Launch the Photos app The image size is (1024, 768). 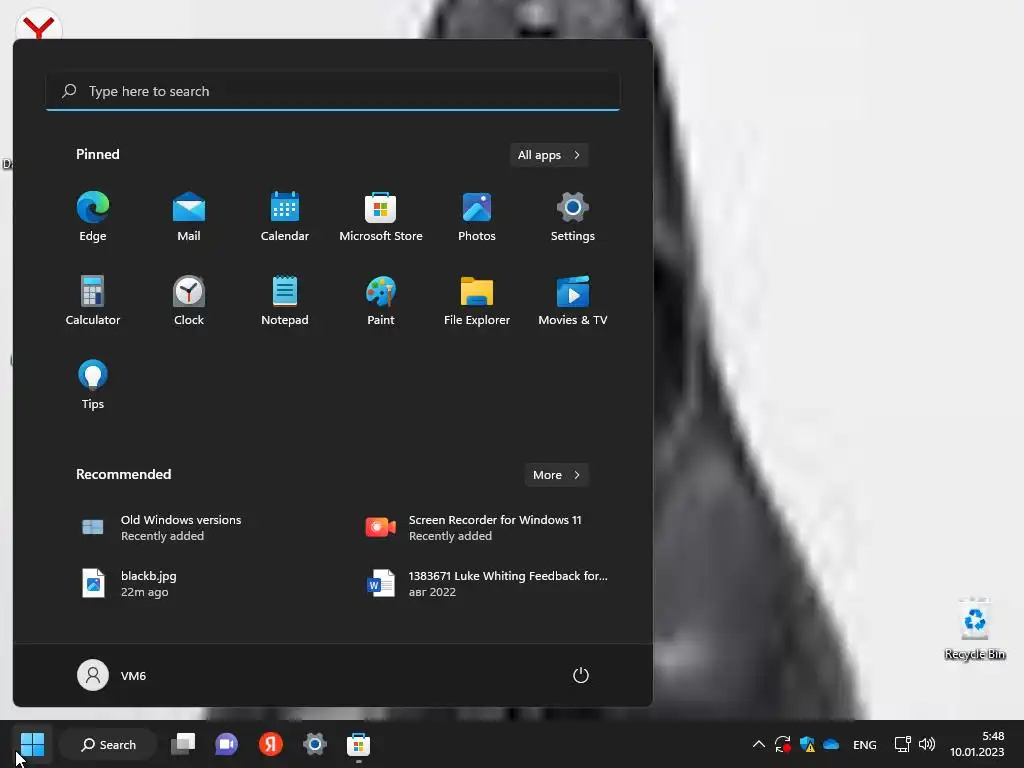point(477,217)
